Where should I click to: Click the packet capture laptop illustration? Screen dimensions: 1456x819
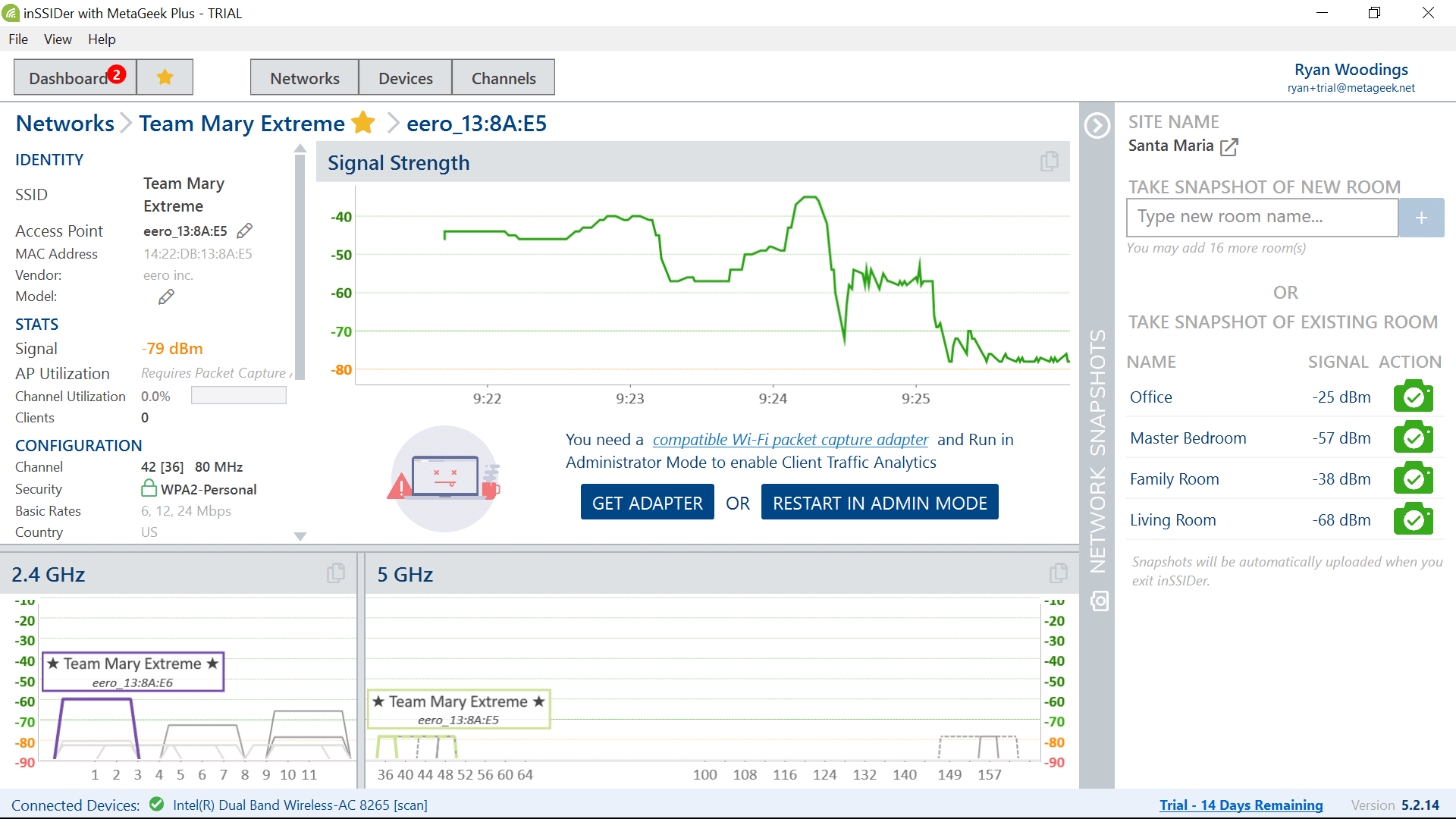click(446, 479)
